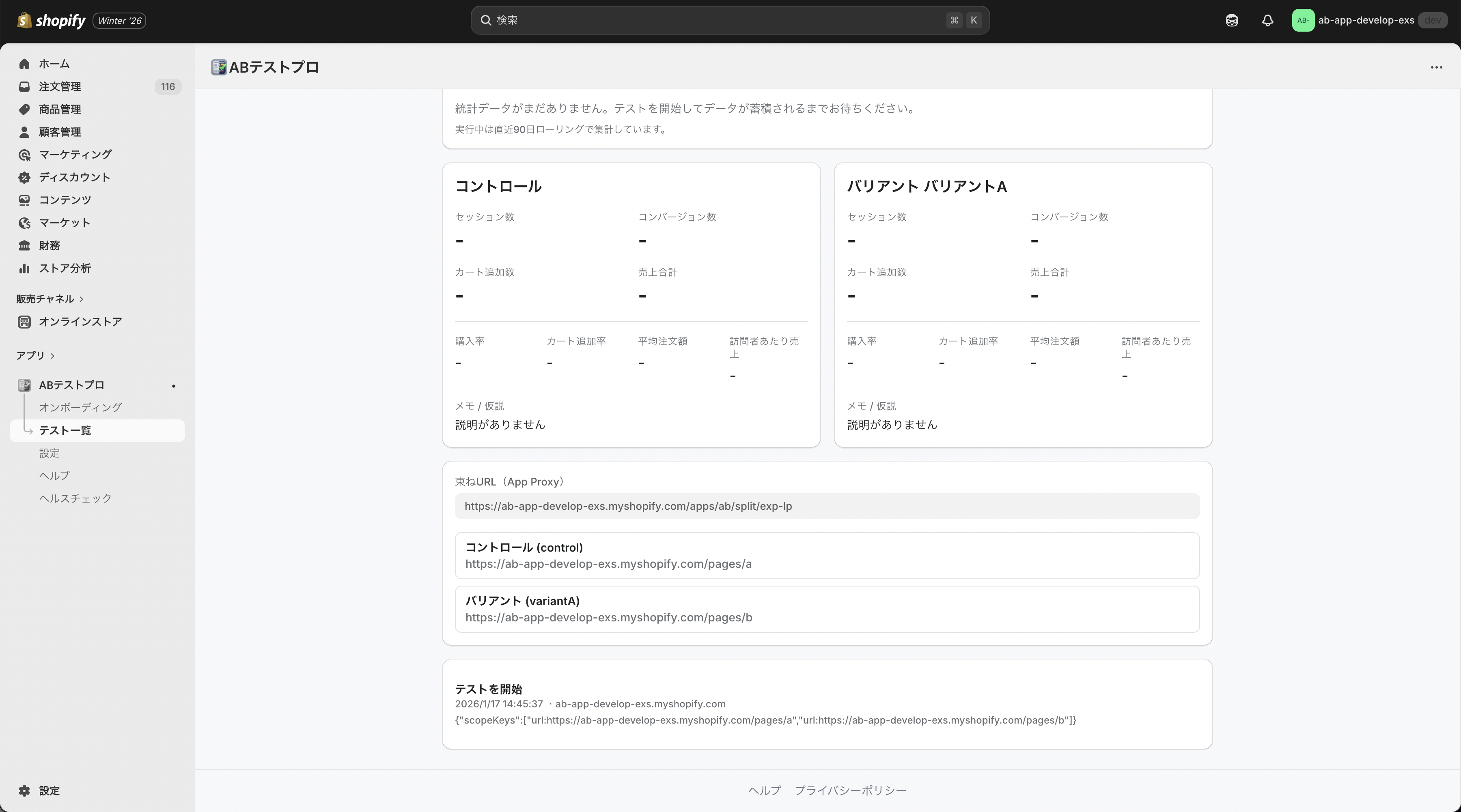The width and height of the screenshot is (1461, 812).
Task: Expand the Sales channels (販売チャネル) chevron
Action: click(82, 299)
